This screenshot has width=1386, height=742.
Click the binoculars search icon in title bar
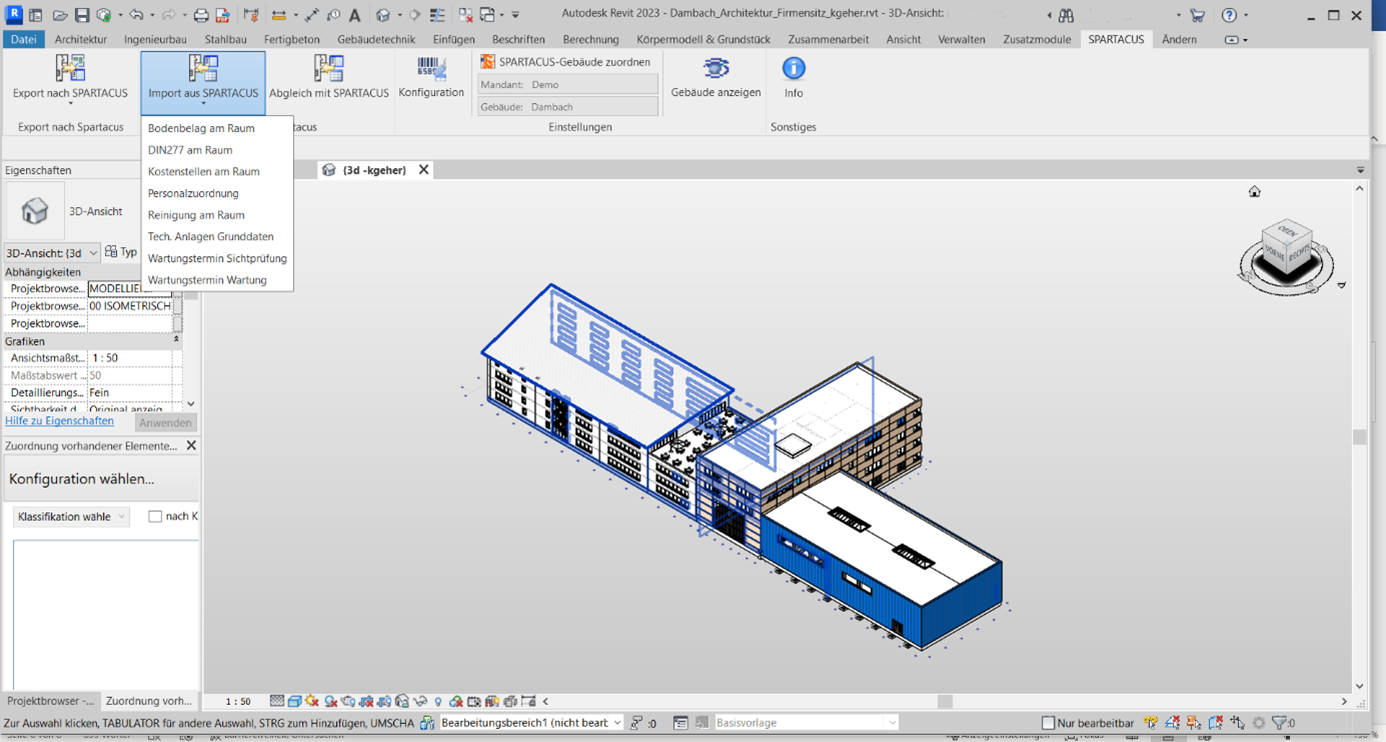[1066, 15]
